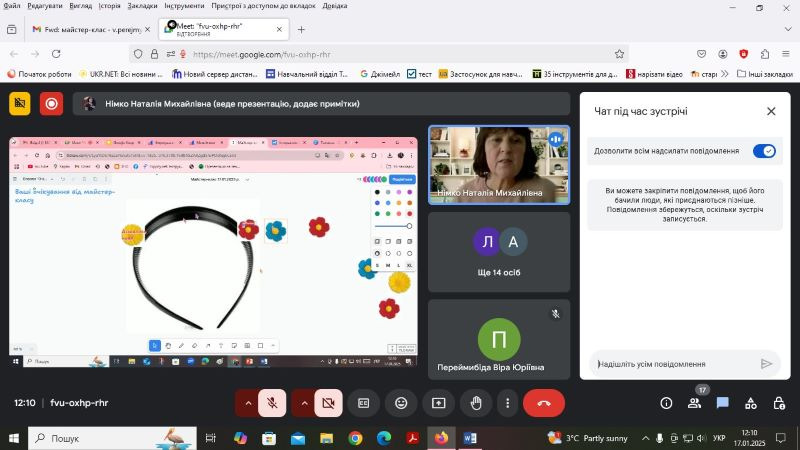This screenshot has height=450, width=800.
Task: Toggle allow everyone to send messages
Action: pos(764,151)
